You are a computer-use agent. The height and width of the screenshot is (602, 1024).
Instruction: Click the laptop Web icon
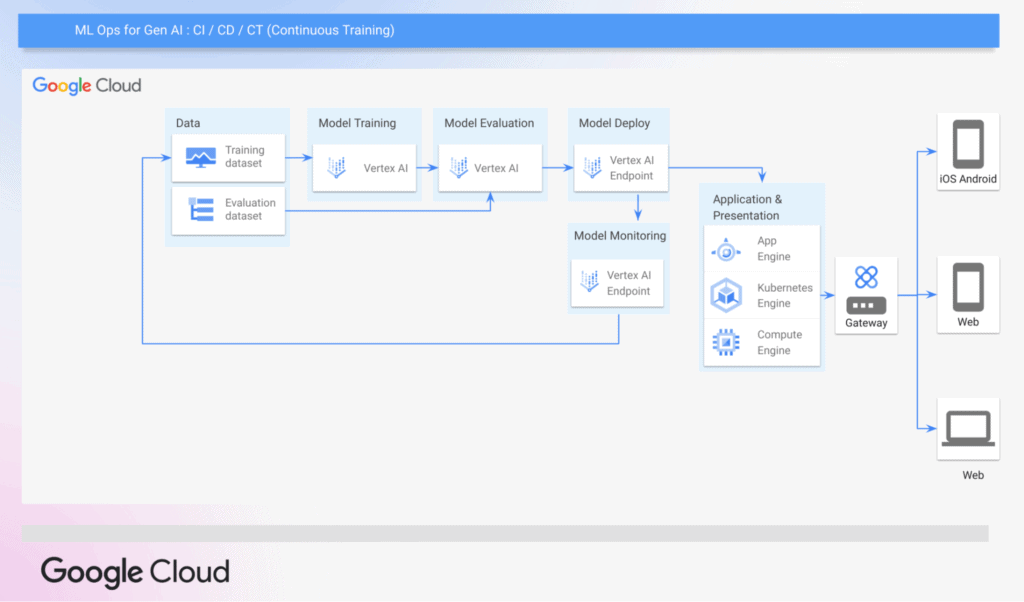click(x=968, y=428)
